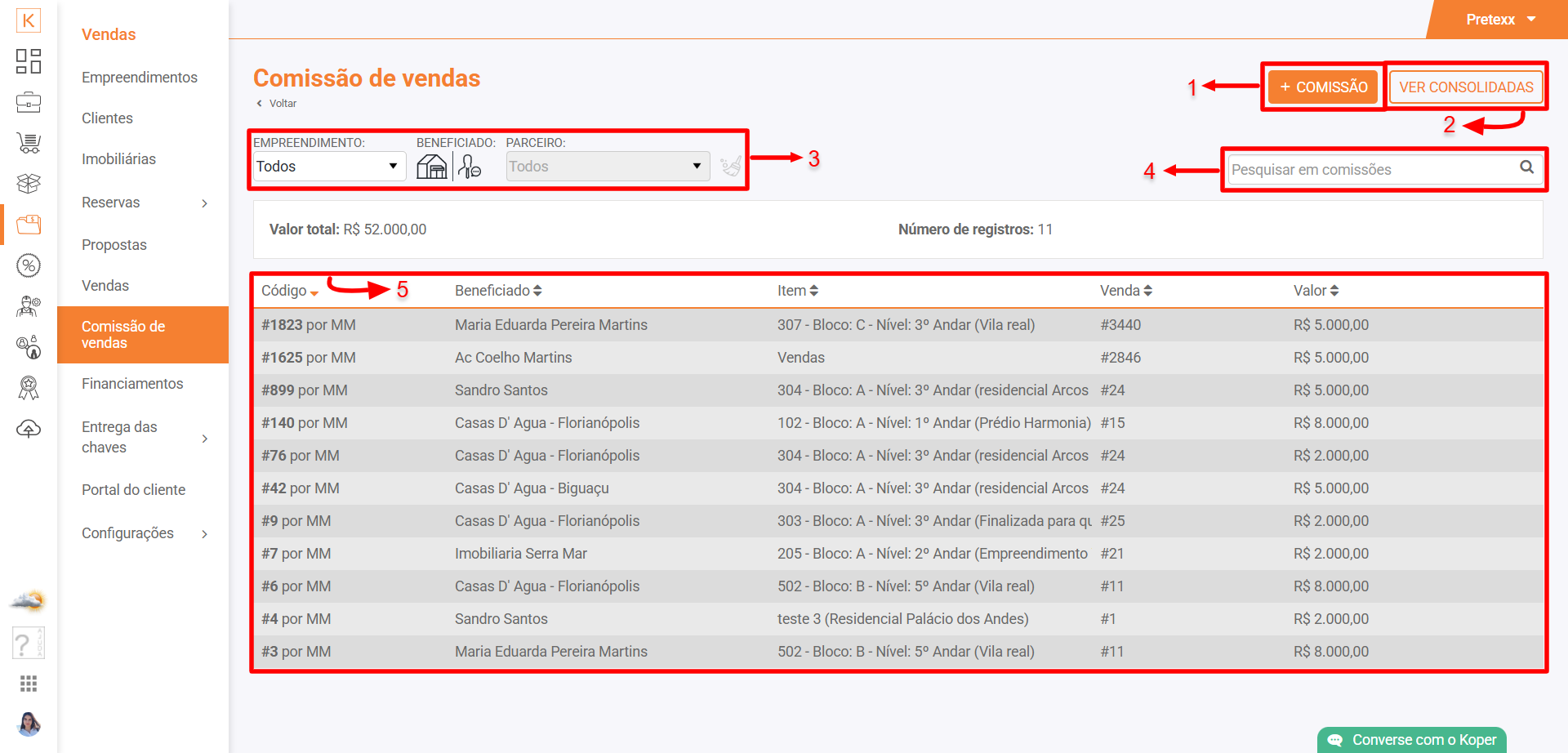Open the Empreendimento dropdown
The width and height of the screenshot is (1568, 753).
click(328, 167)
